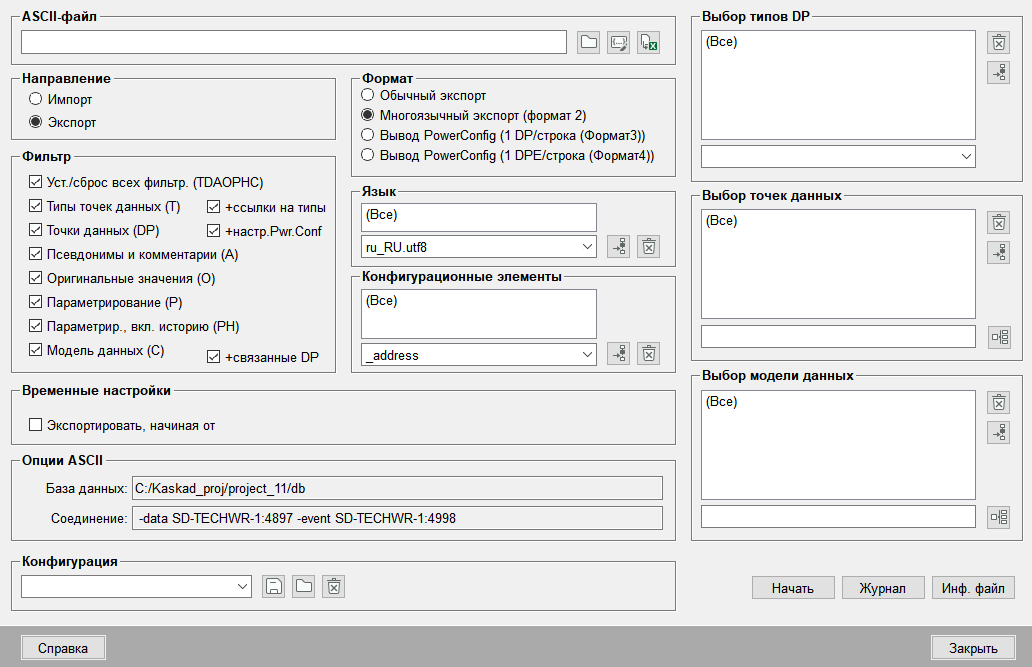1032x667 pixels.
Task: Click the trash icon in Выбор модели данных
Action: 998,402
